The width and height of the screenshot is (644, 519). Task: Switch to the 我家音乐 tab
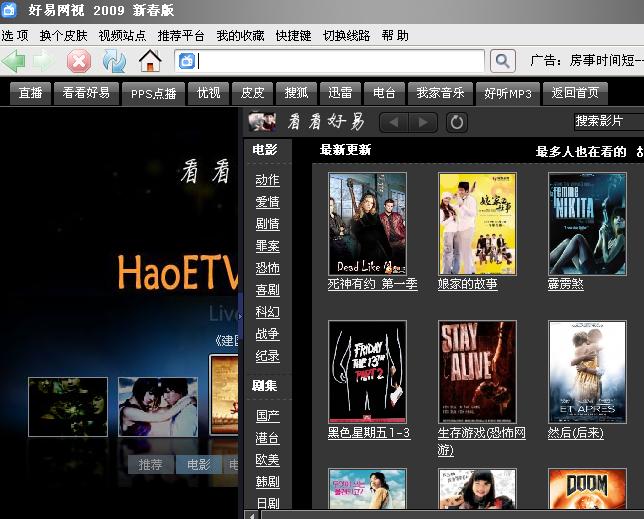[x=440, y=93]
